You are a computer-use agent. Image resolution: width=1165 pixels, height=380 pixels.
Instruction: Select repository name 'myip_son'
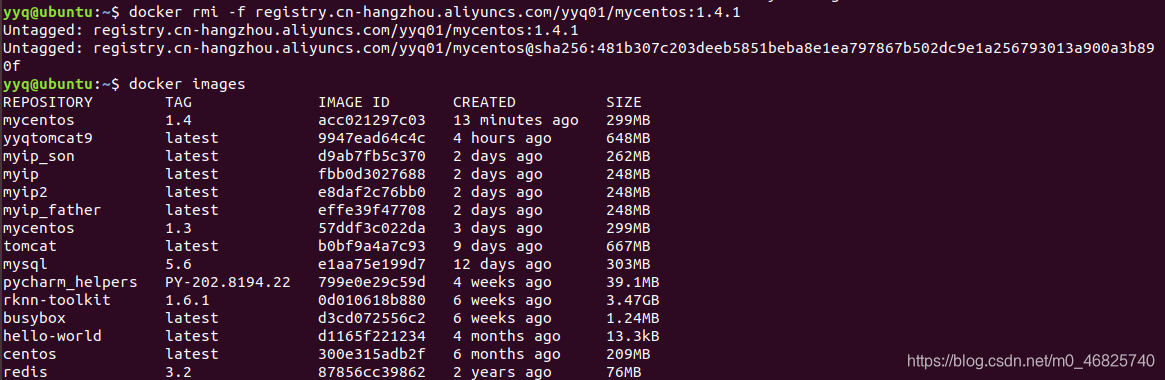tap(39, 156)
